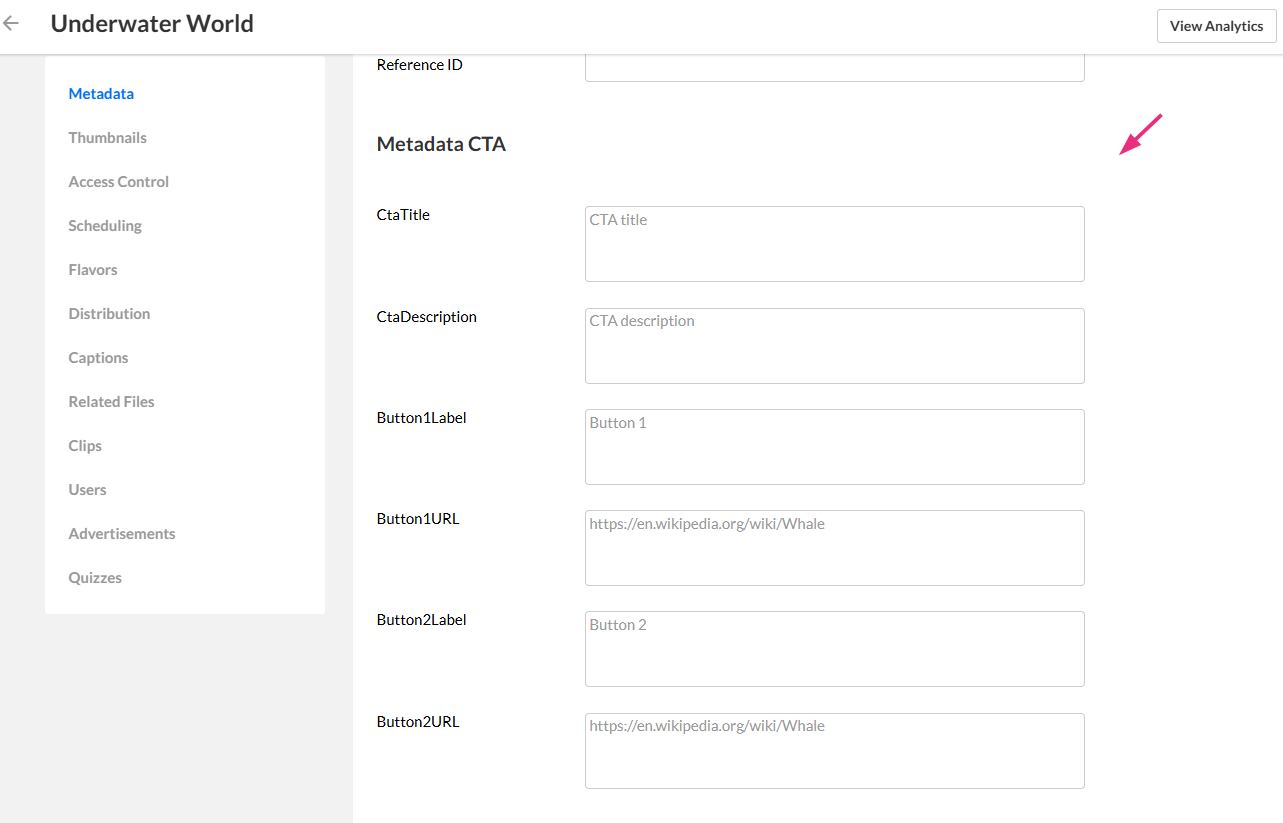Focus the Button2URL text box
This screenshot has width=1283, height=823.
tap(834, 751)
